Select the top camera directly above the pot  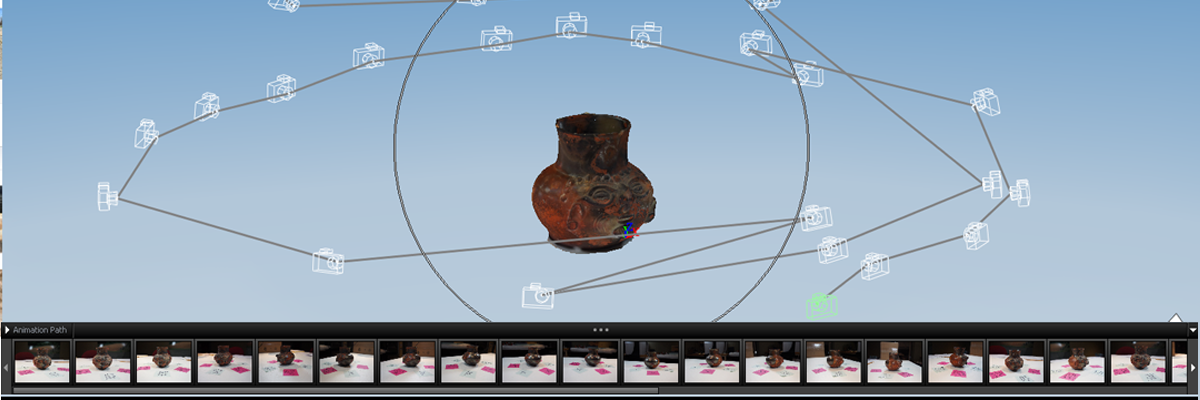(x=571, y=26)
